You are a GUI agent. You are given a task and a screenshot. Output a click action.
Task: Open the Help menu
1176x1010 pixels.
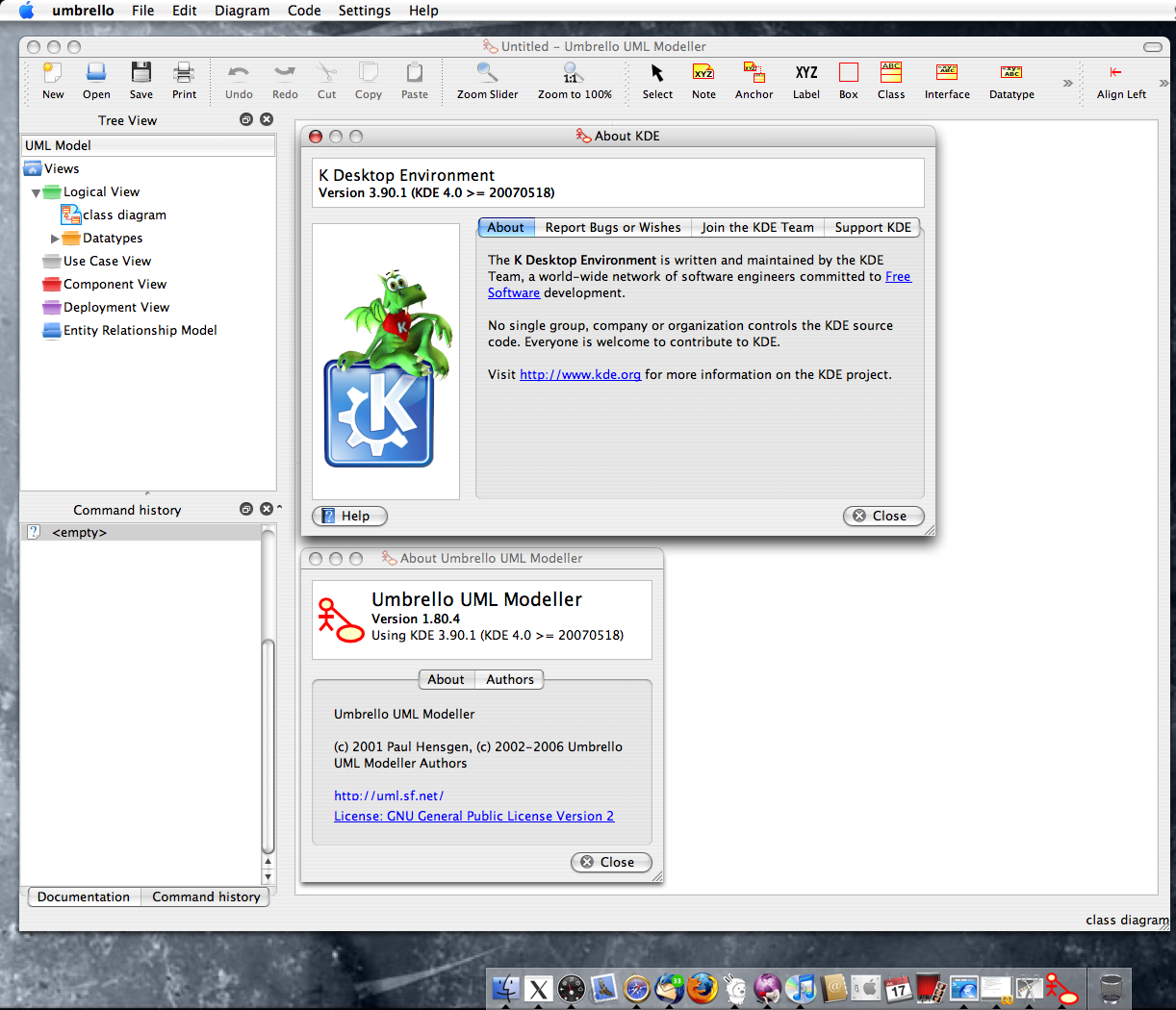point(423,11)
